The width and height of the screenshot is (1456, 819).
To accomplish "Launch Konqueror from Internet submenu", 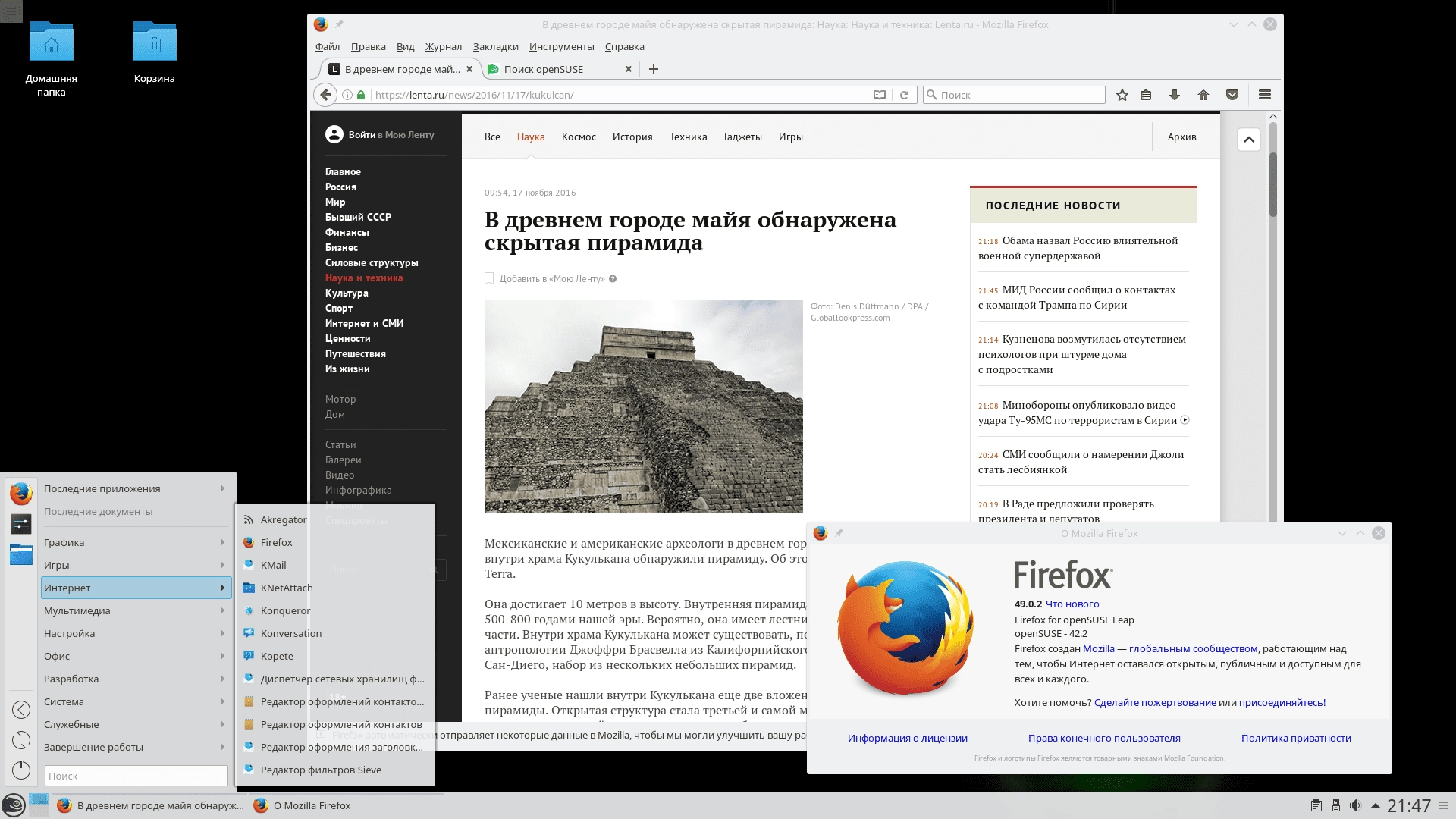I will coord(337,611).
